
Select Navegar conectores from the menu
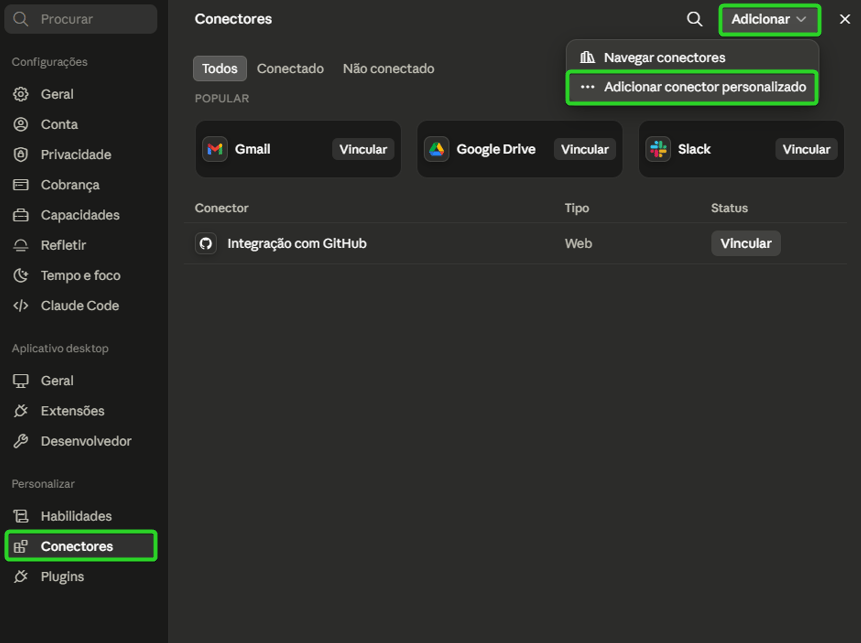coord(692,57)
